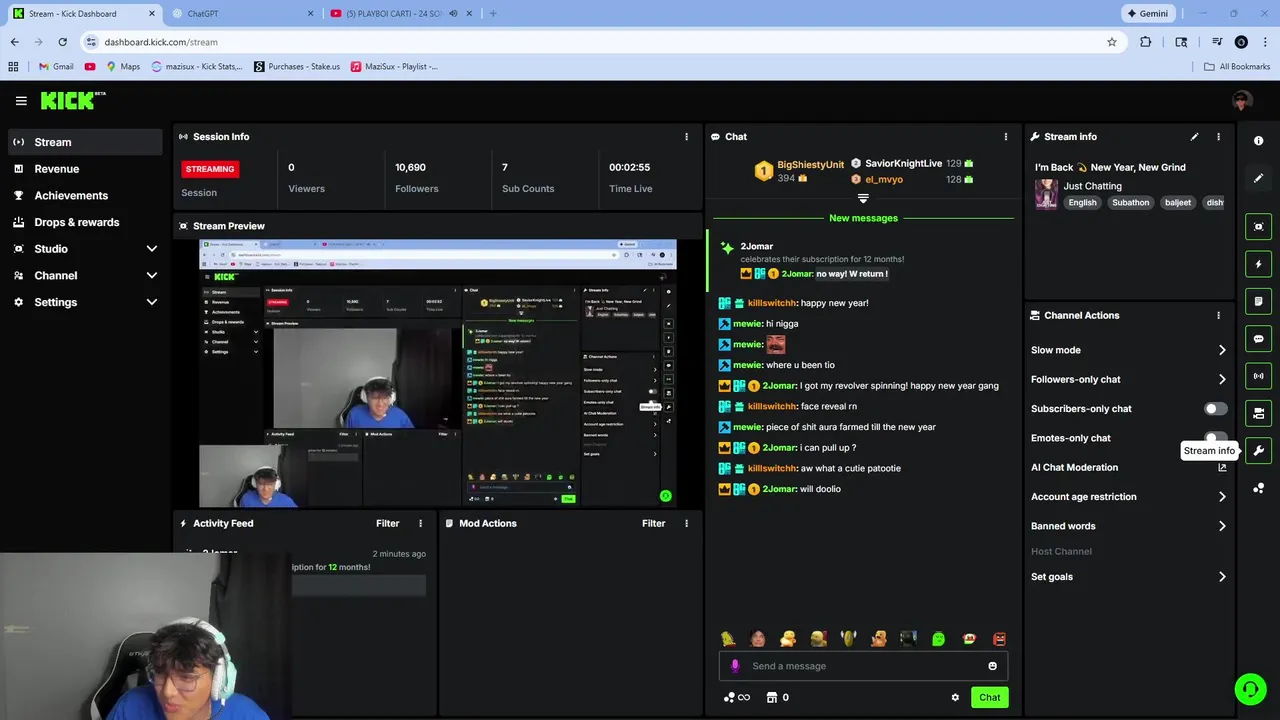Click the English tag in Stream info
The height and width of the screenshot is (720, 1280).
coord(1082,203)
